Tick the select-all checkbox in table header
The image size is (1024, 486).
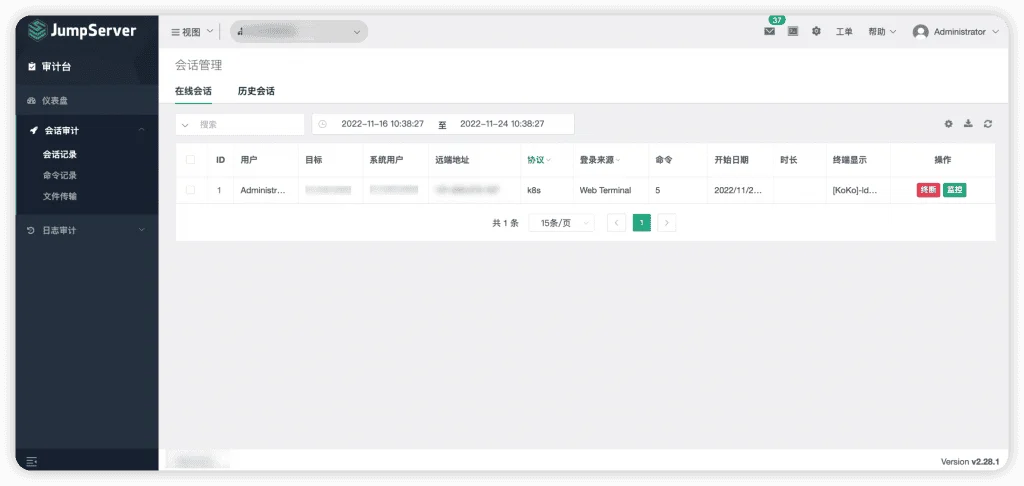click(190, 159)
